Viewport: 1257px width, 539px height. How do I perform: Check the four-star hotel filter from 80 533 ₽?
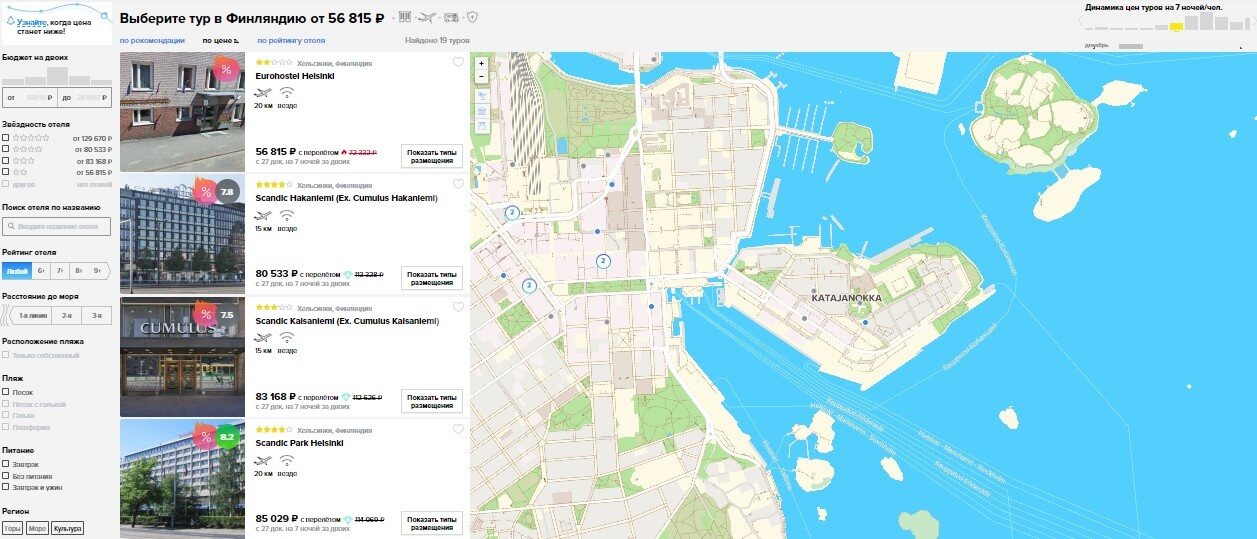[6, 149]
